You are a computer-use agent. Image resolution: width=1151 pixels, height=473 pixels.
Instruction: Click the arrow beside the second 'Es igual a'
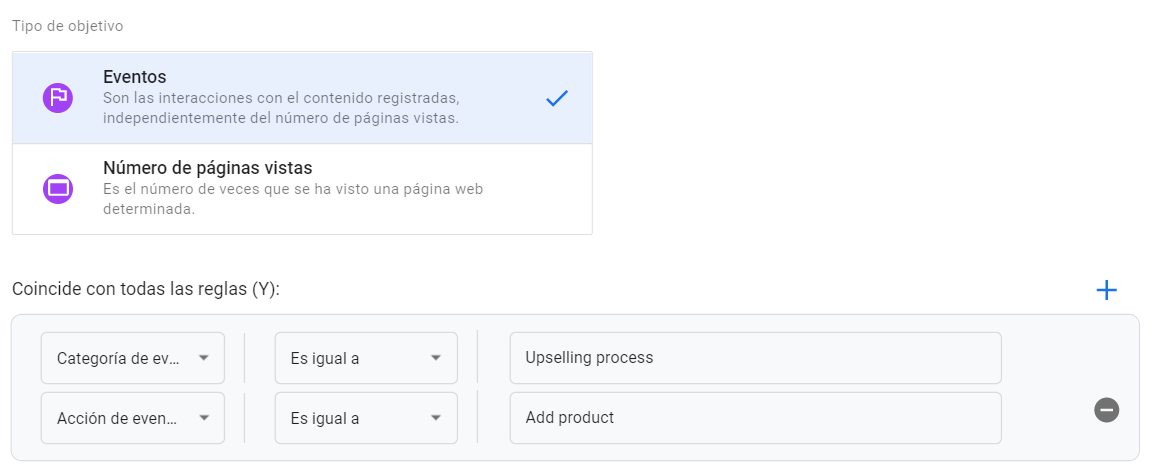436,418
